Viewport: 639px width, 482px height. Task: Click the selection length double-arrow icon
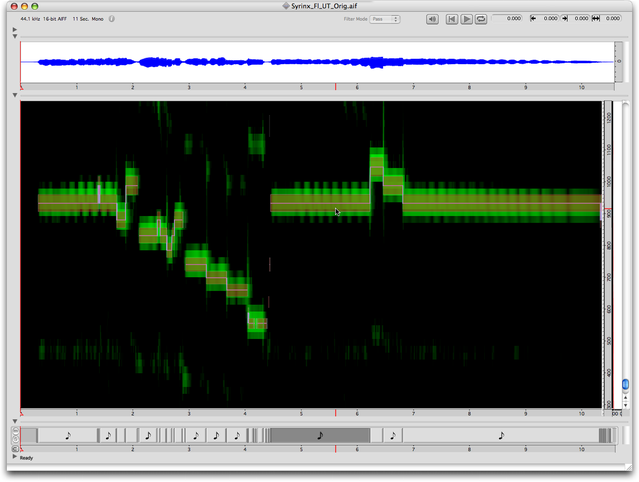[x=596, y=18]
